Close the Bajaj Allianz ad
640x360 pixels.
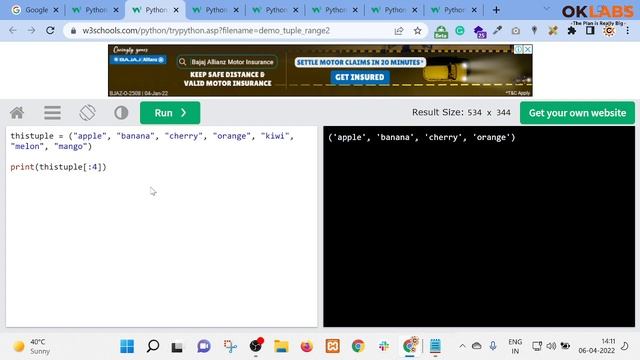click(528, 49)
